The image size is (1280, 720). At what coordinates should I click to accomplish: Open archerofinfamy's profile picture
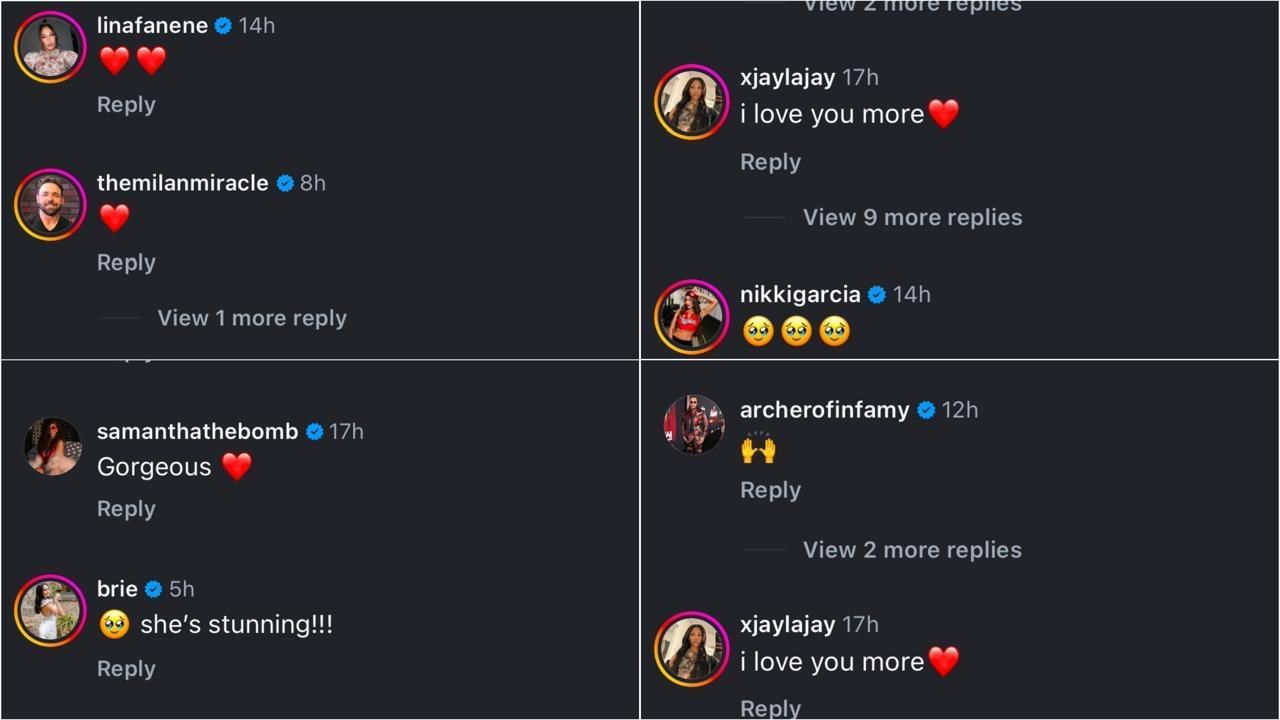[693, 425]
